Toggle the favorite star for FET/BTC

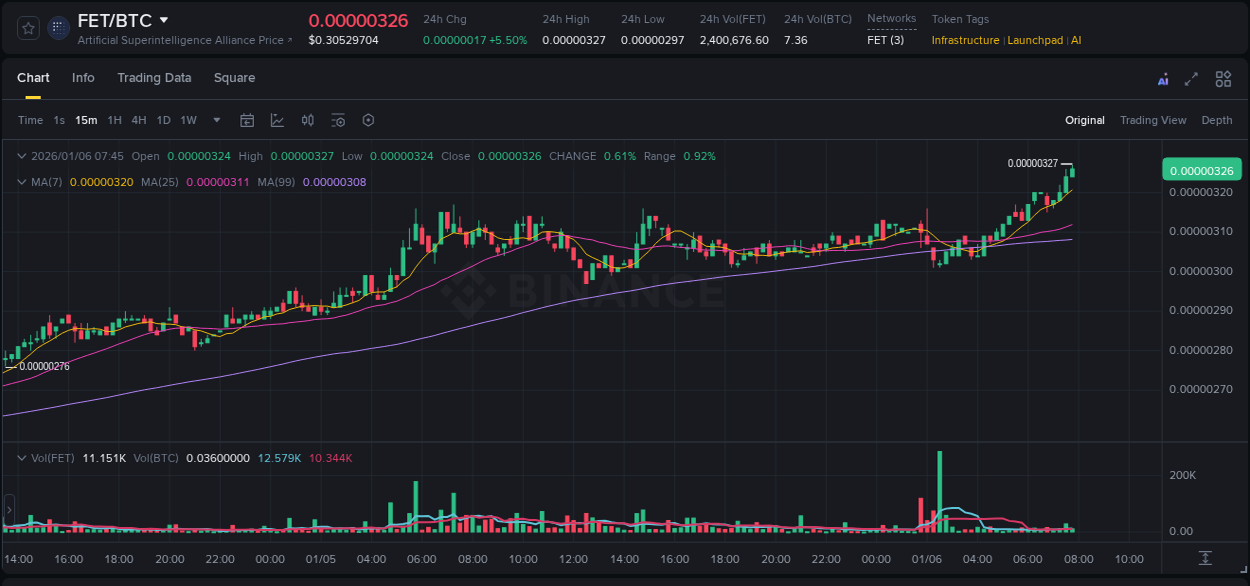(x=27, y=27)
